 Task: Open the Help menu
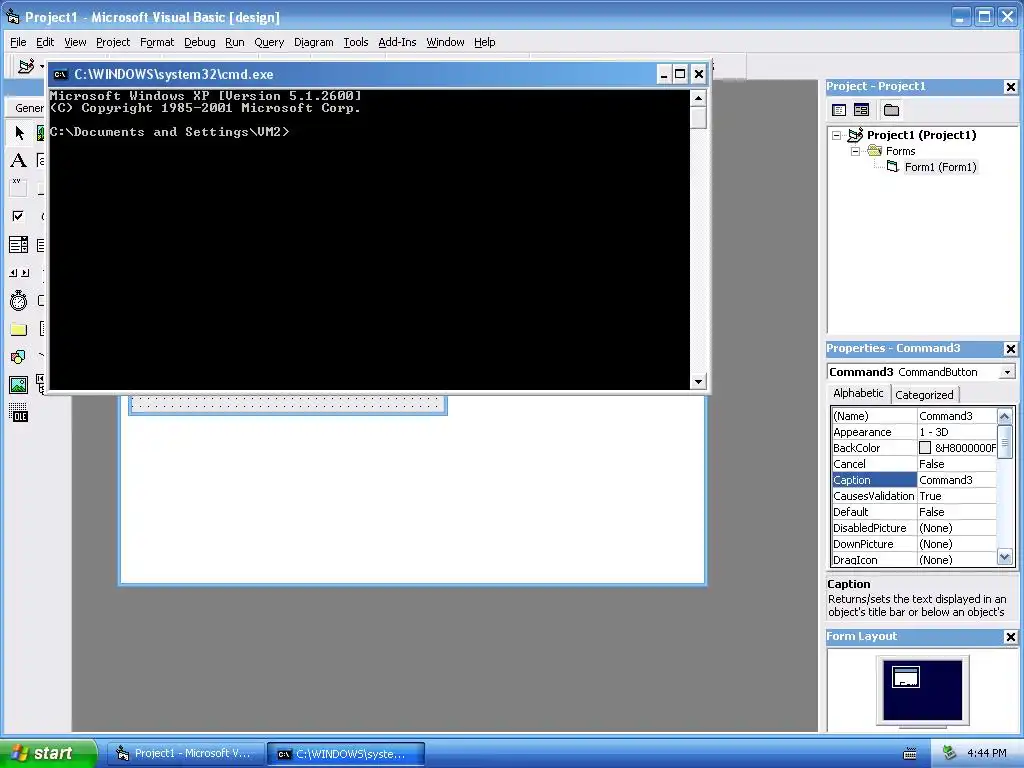click(x=485, y=42)
